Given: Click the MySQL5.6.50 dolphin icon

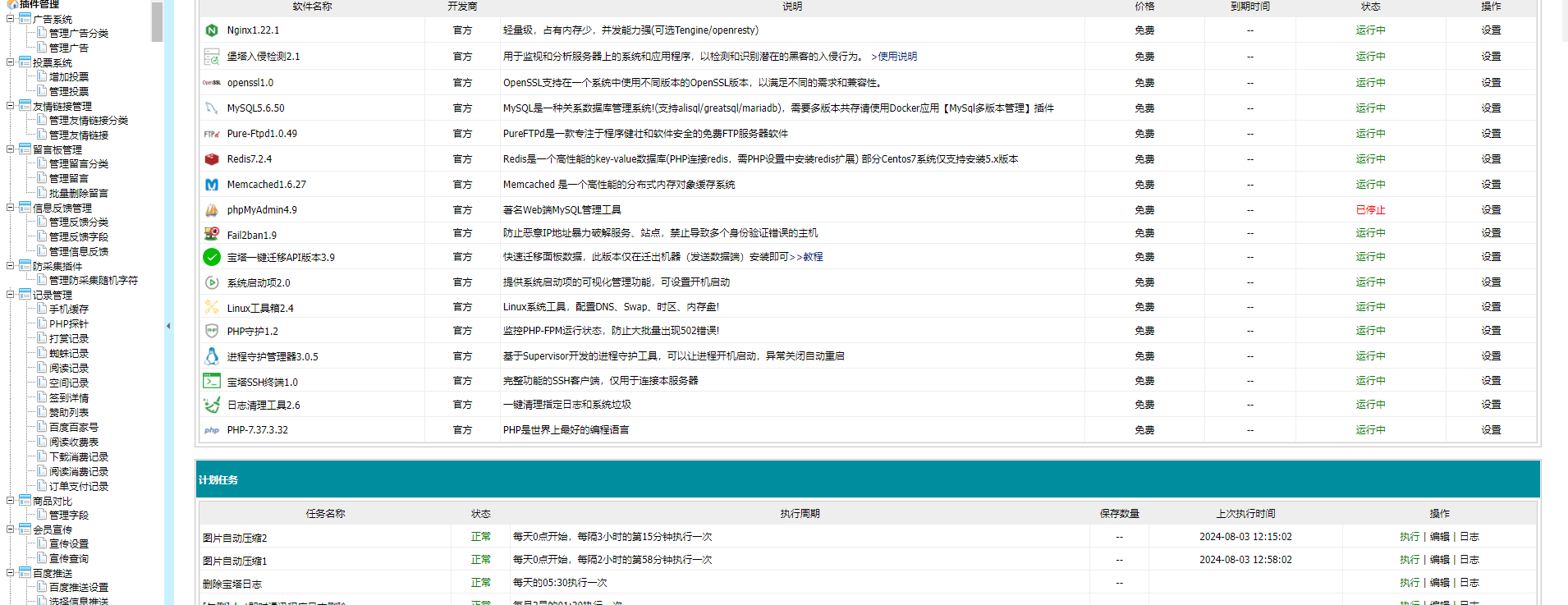Looking at the screenshot, I should coord(211,108).
